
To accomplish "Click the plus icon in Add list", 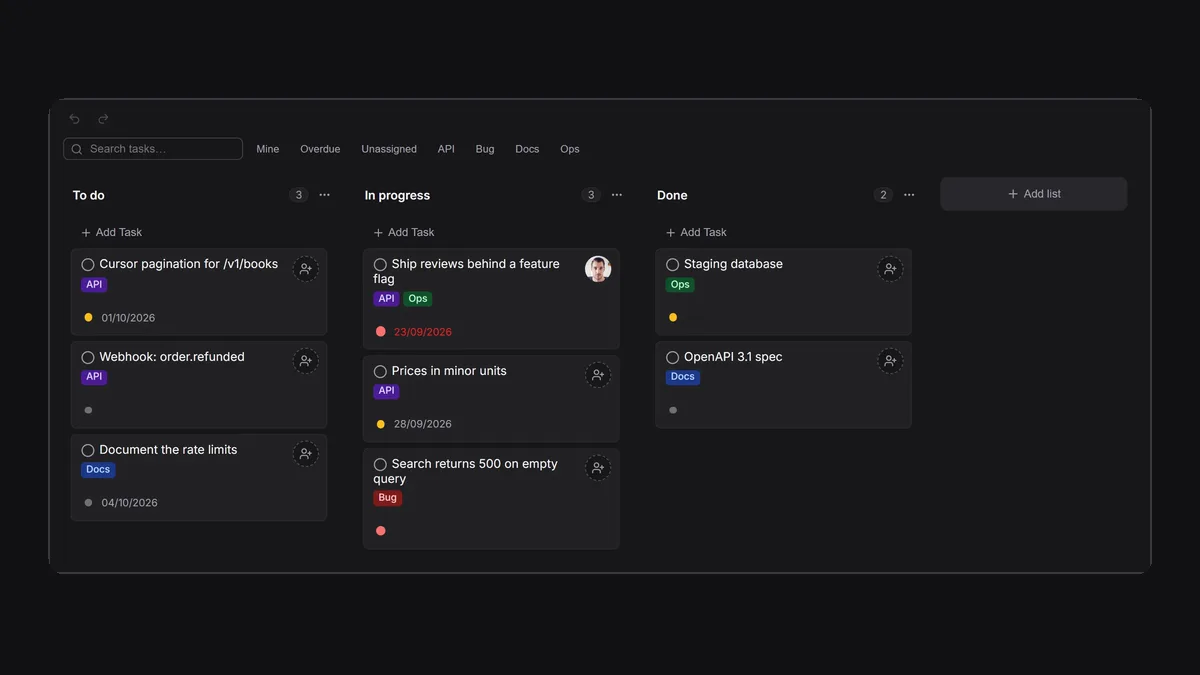I will tap(1013, 194).
